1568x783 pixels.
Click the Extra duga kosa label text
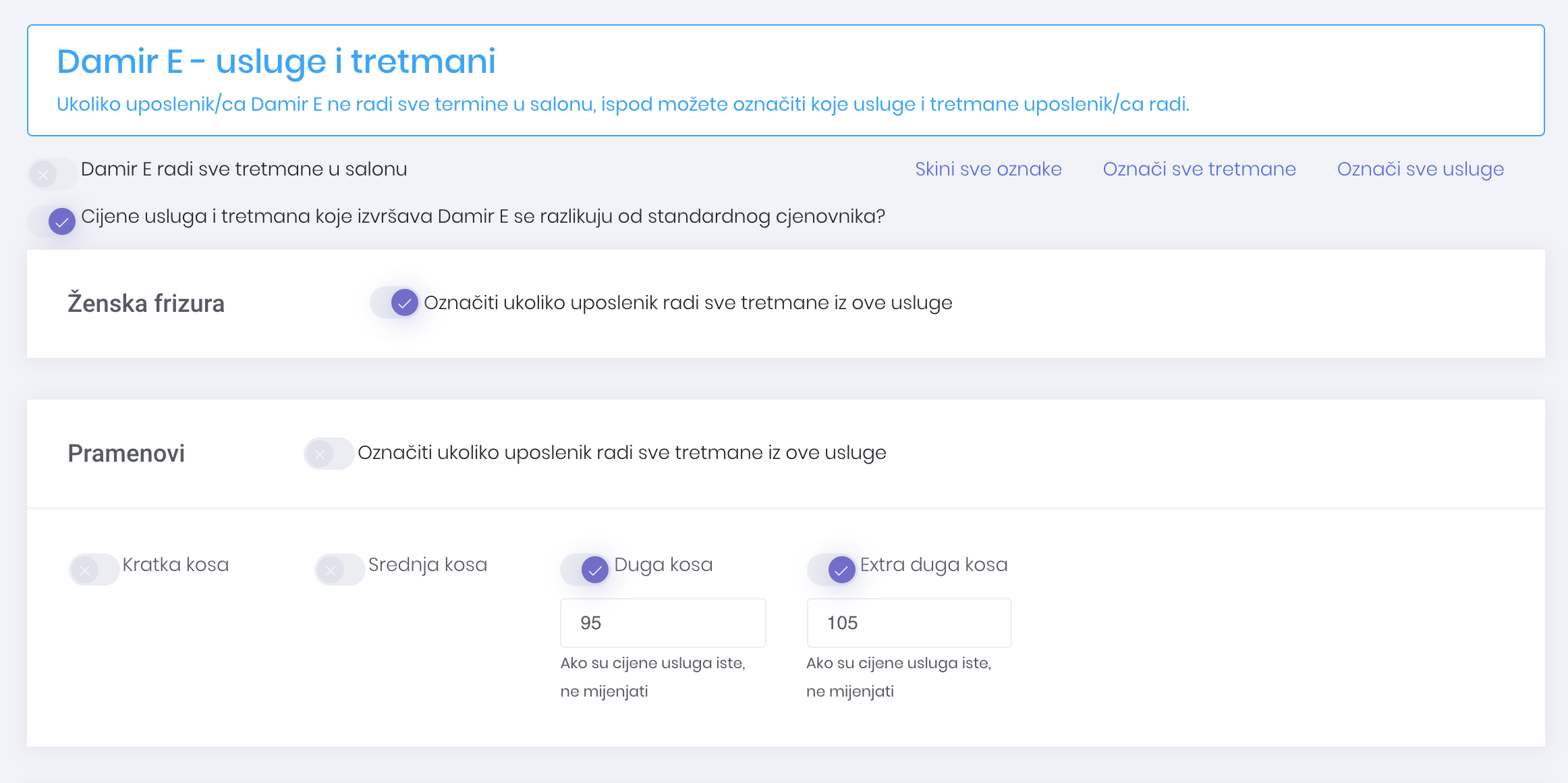[x=933, y=564]
